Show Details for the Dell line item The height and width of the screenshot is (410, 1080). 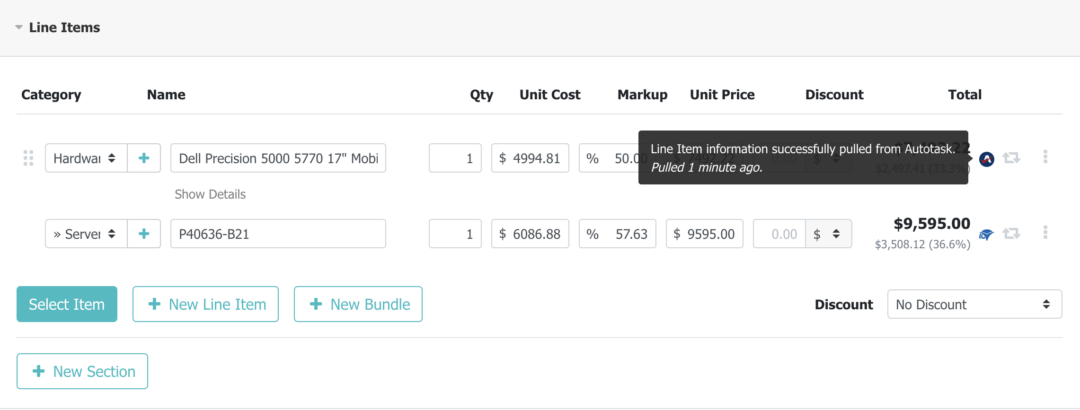pos(210,194)
